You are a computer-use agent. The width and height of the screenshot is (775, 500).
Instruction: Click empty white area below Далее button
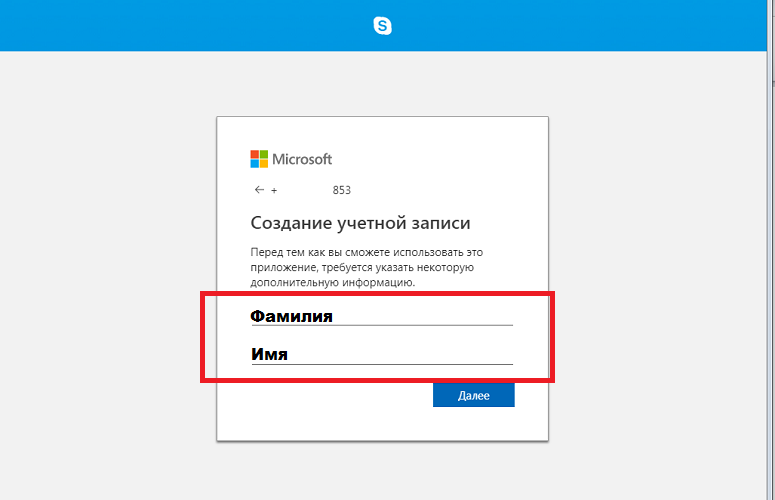pyautogui.click(x=382, y=424)
